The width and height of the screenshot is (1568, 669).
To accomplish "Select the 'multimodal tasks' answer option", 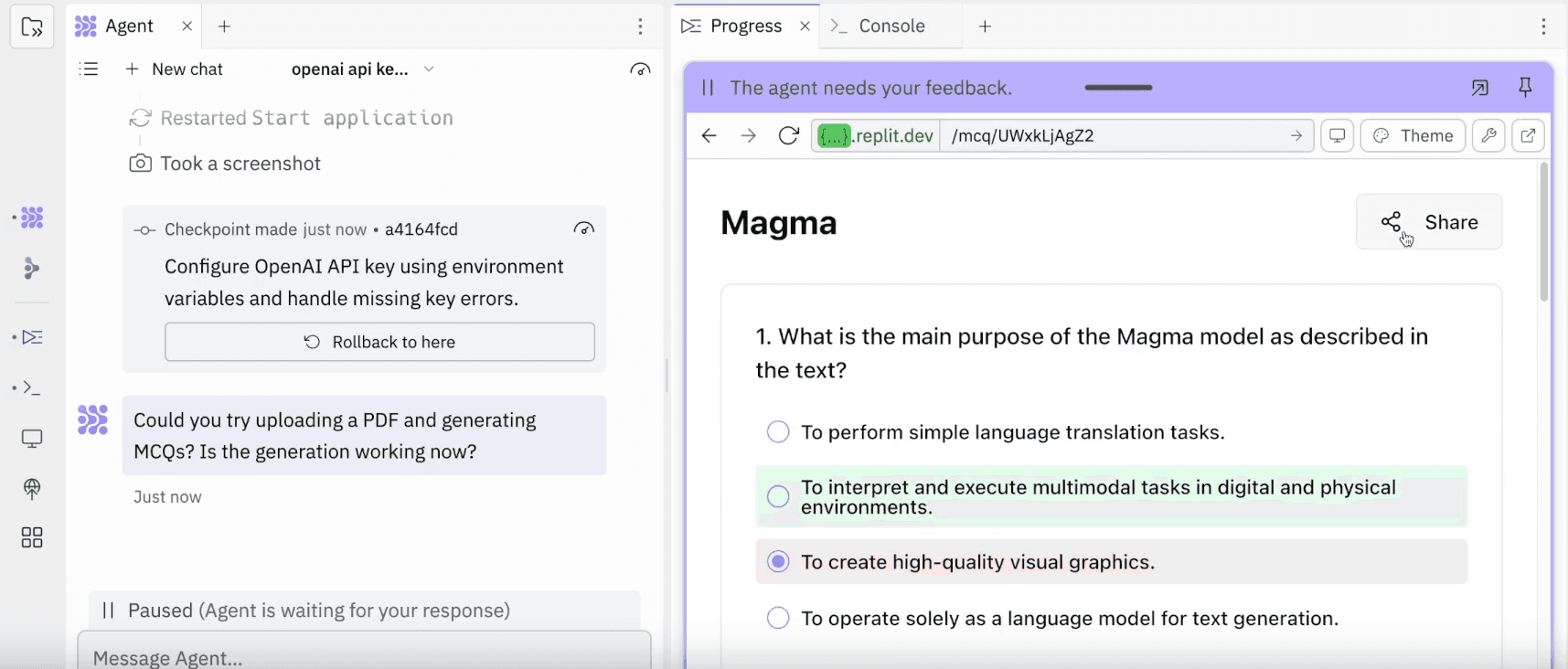I will (x=778, y=496).
